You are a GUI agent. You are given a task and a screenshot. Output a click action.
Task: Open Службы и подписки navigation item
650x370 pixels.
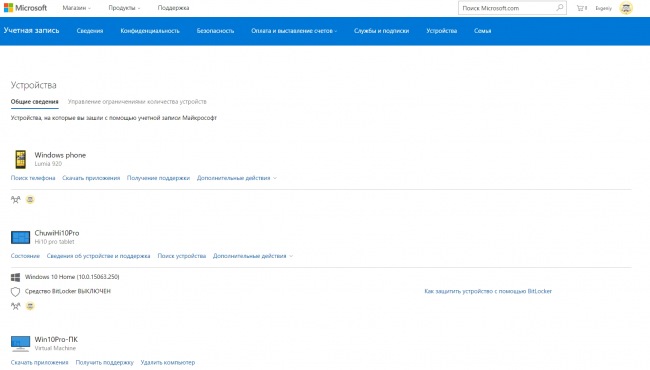tap(381, 31)
